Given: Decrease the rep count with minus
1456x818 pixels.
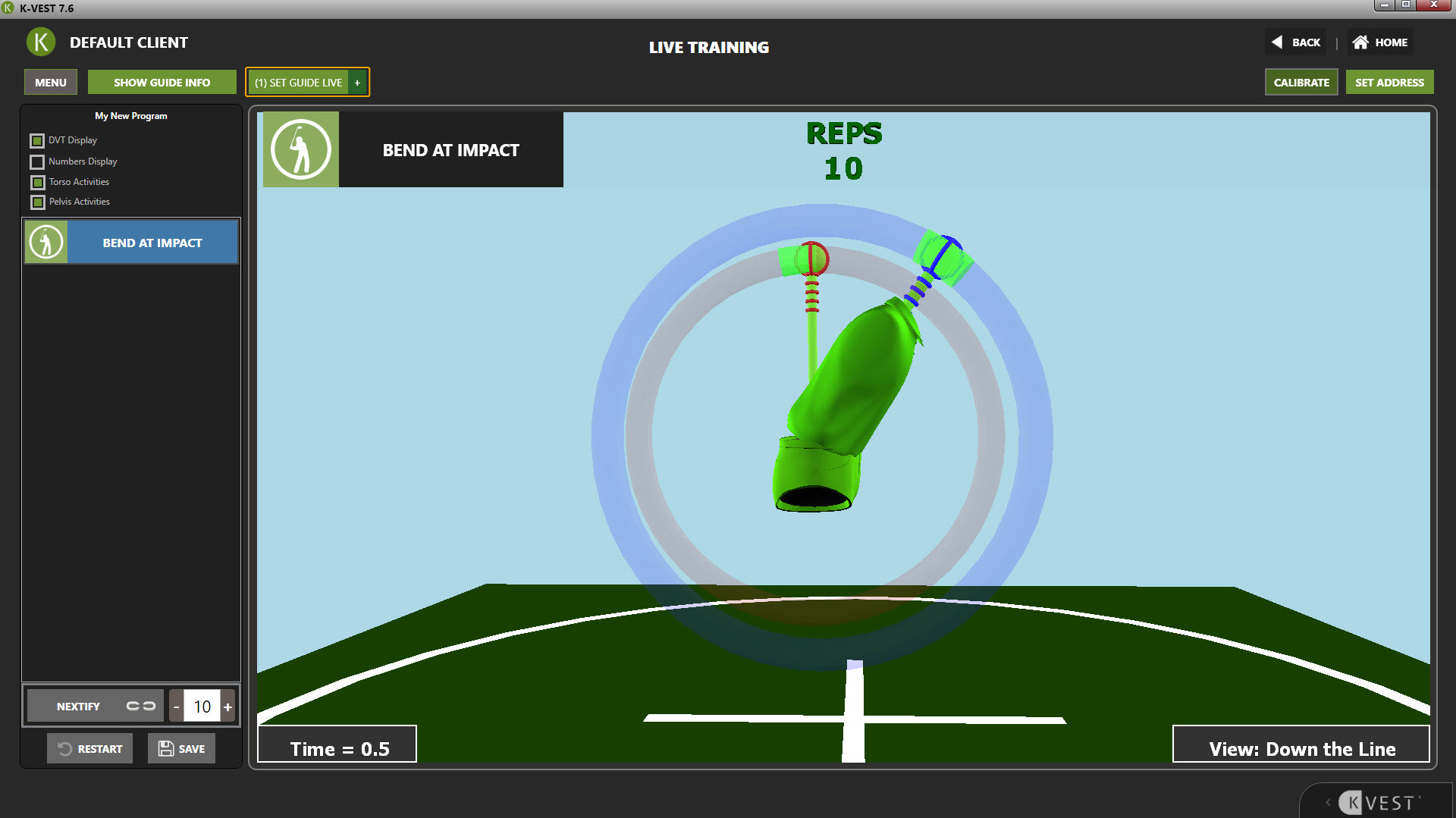Looking at the screenshot, I should click(176, 707).
